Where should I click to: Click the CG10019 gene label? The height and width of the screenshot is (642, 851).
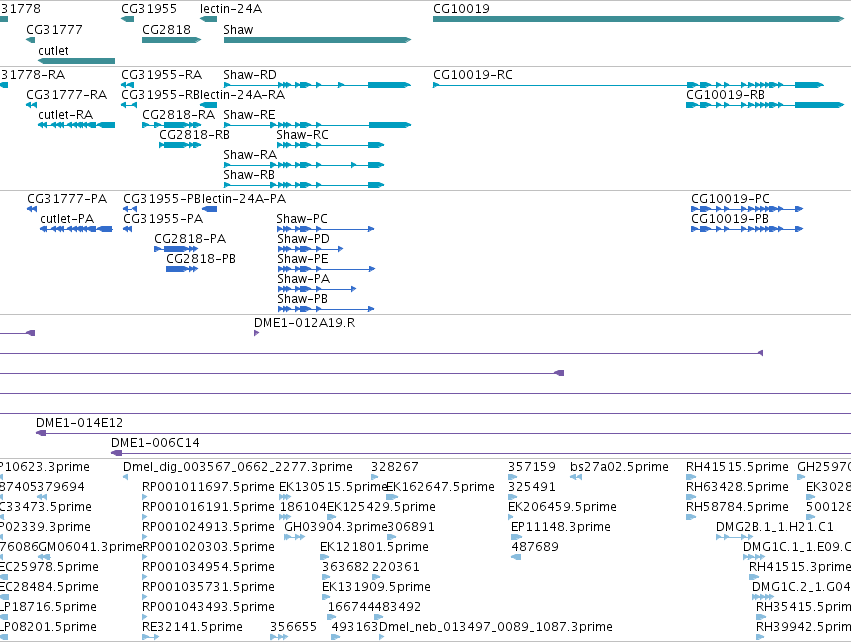click(461, 9)
